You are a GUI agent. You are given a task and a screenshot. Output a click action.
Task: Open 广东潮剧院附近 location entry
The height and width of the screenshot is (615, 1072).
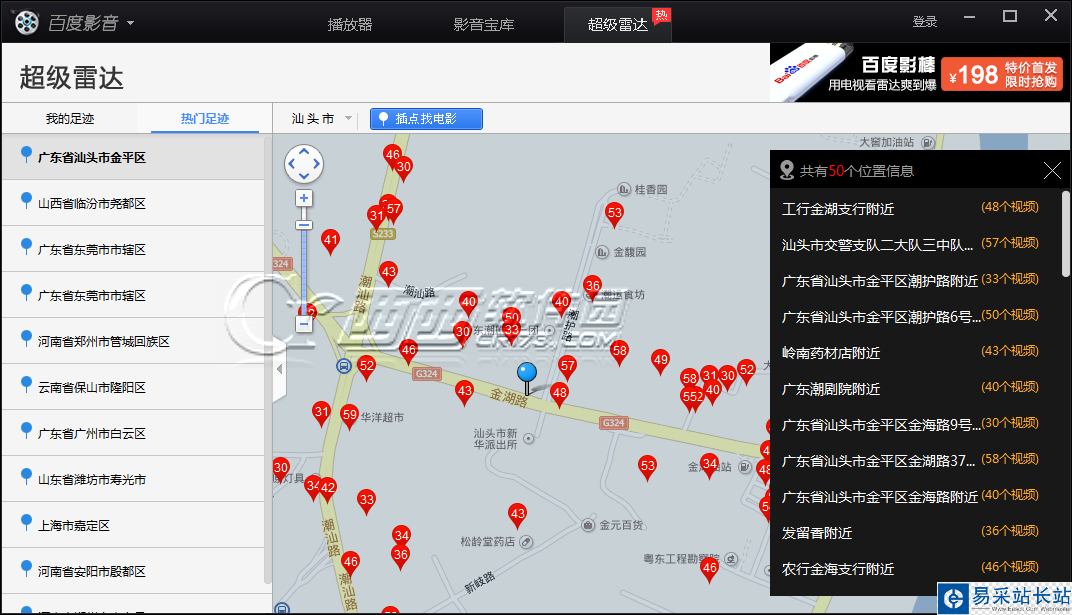pos(915,388)
